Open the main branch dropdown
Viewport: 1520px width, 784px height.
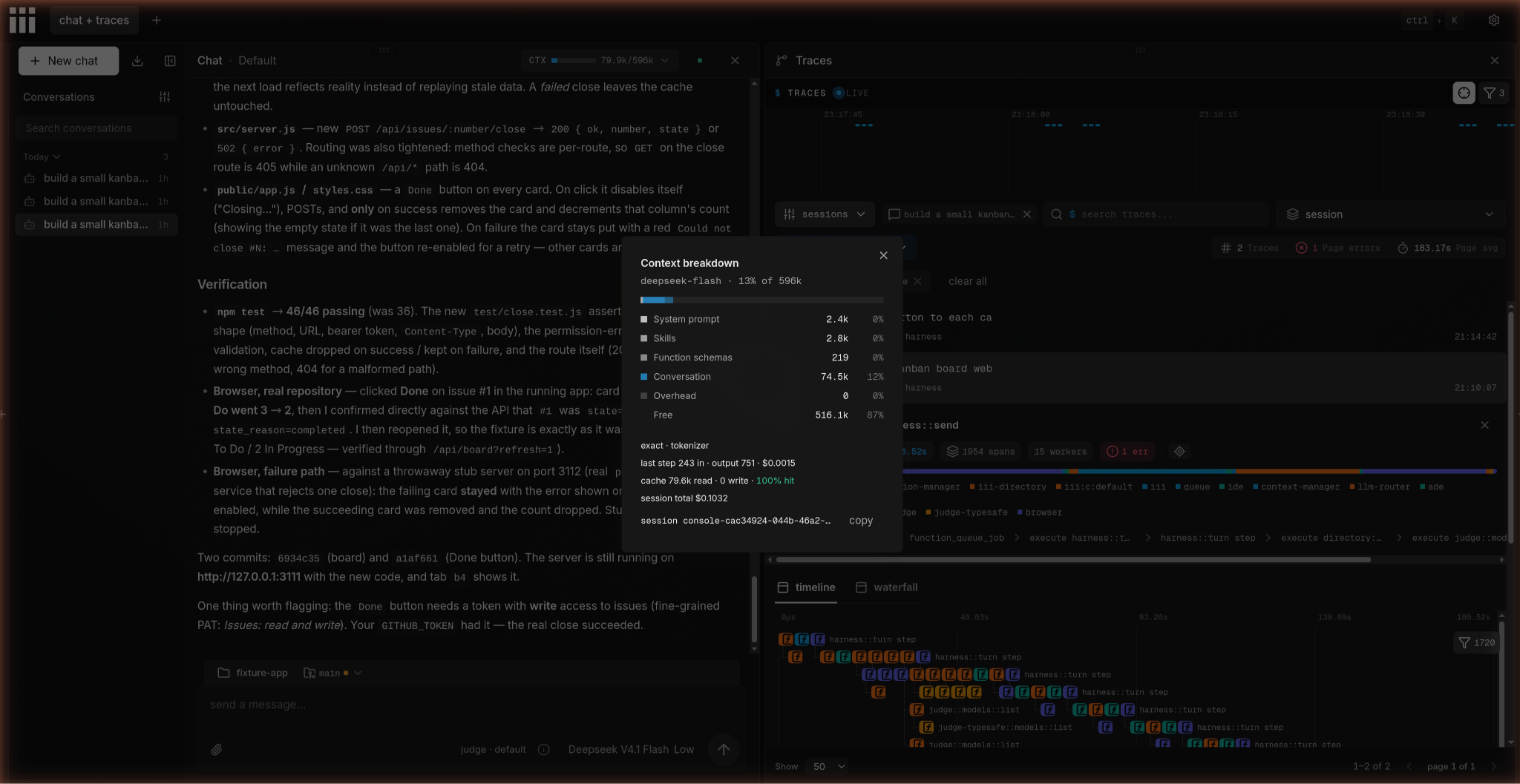[x=332, y=673]
